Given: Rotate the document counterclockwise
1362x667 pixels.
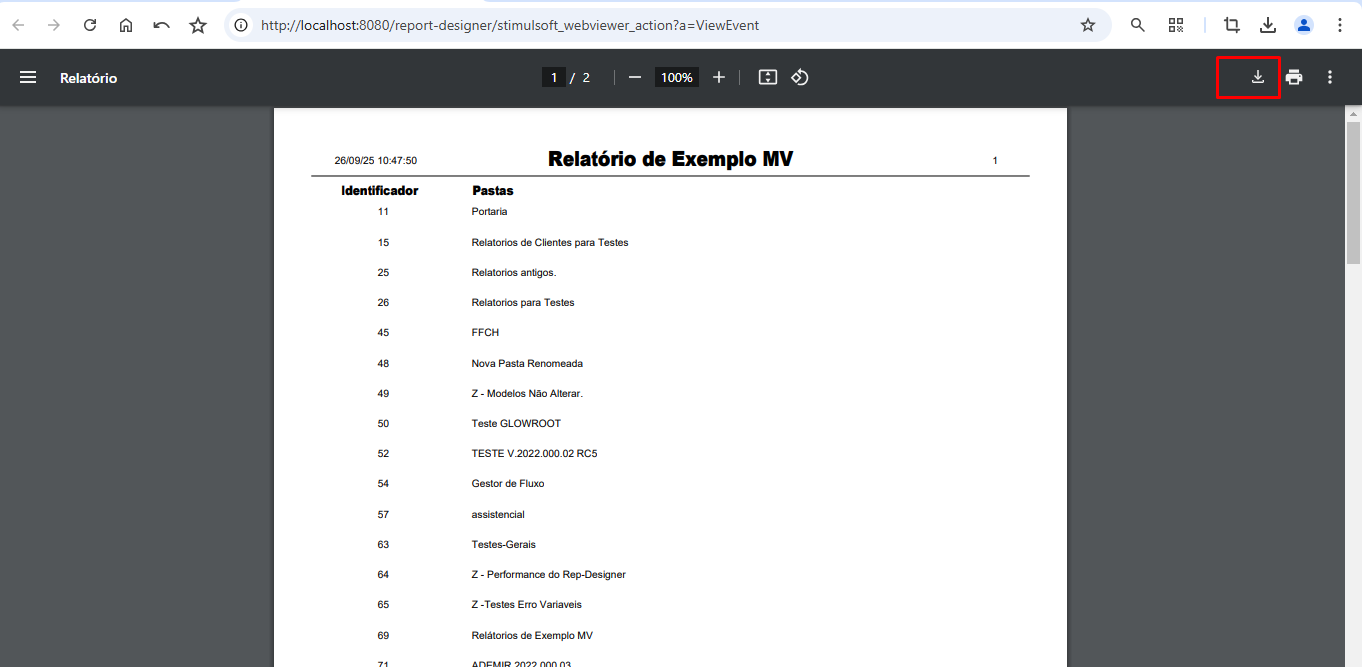Looking at the screenshot, I should (800, 77).
